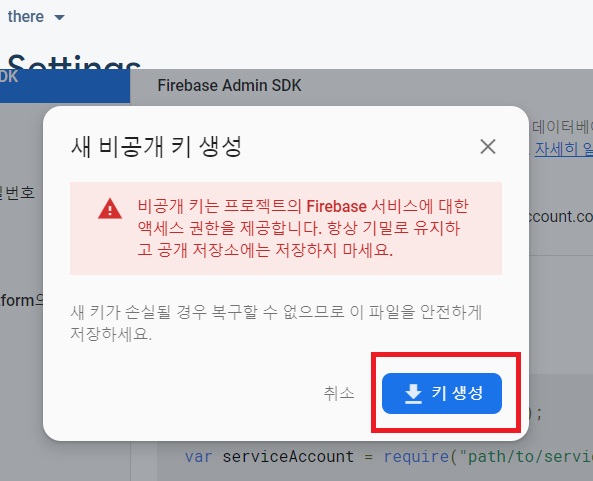Open the 자세히 알아보기 link
Image resolution: width=593 pixels, height=481 pixels.
(564, 149)
